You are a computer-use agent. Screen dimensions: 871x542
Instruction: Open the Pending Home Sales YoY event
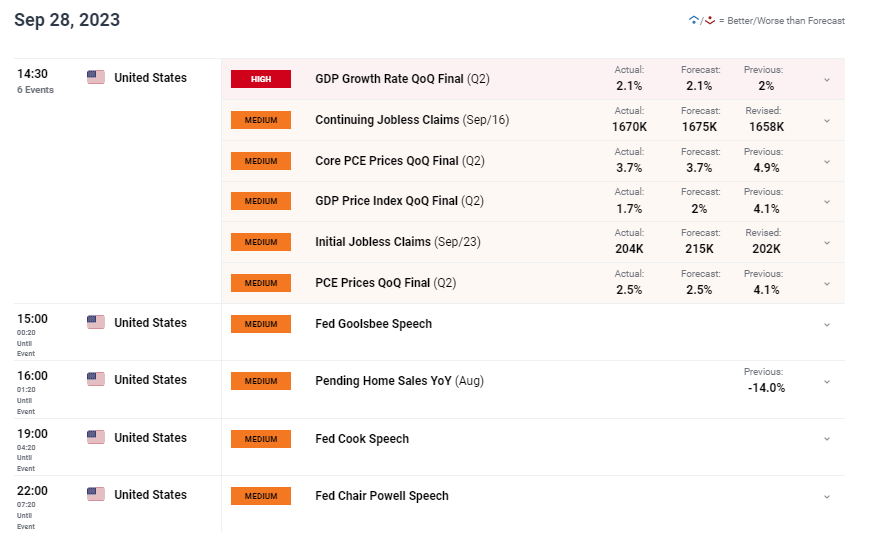pyautogui.click(x=399, y=381)
